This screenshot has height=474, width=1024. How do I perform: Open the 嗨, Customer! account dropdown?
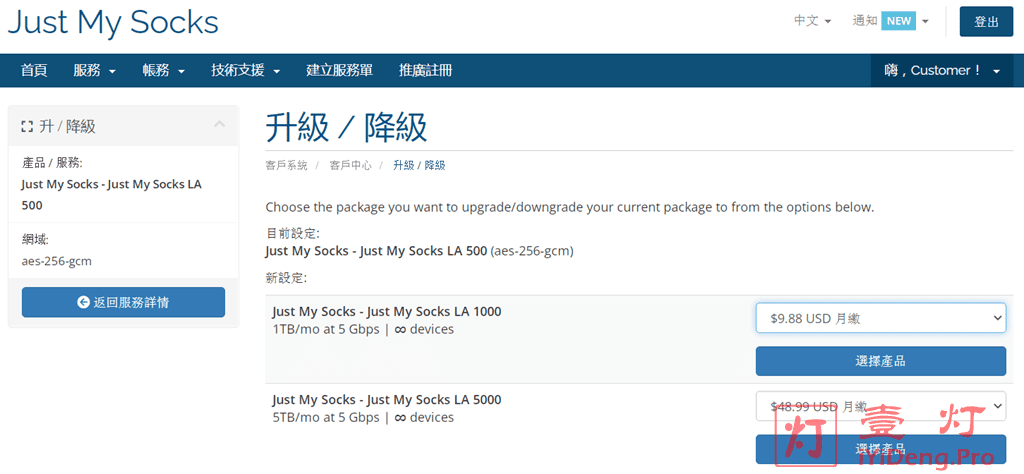pyautogui.click(x=942, y=71)
